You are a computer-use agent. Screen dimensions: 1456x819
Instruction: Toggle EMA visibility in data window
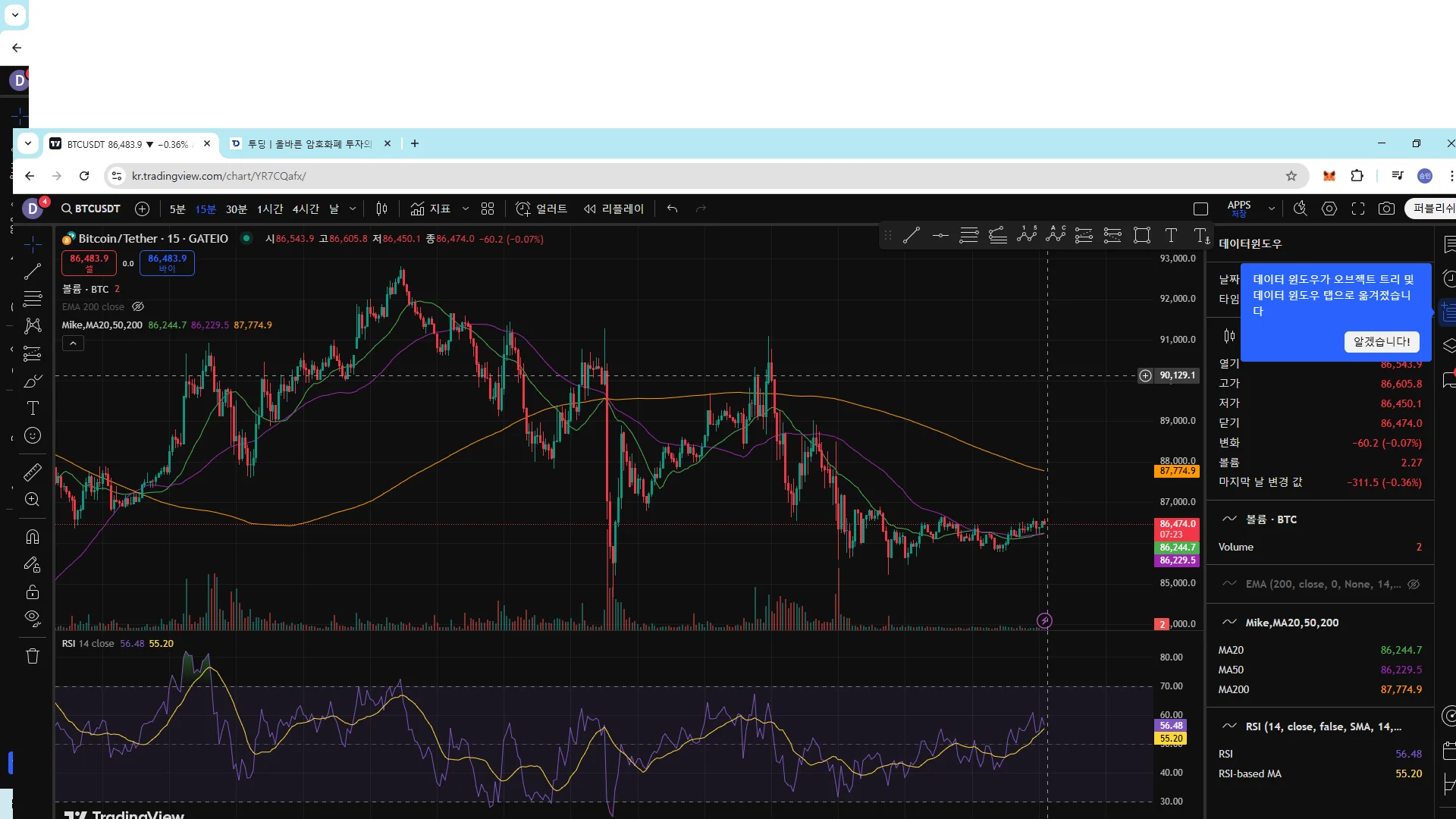1414,584
